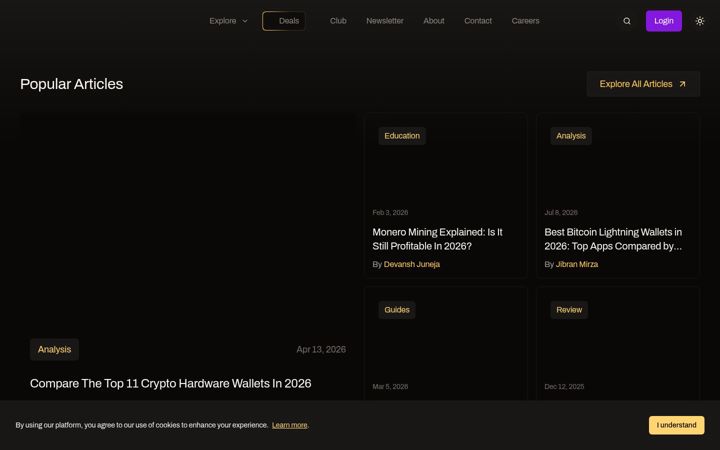Click the Apr 13, 2026 date text
The width and height of the screenshot is (720, 450).
[x=321, y=349]
